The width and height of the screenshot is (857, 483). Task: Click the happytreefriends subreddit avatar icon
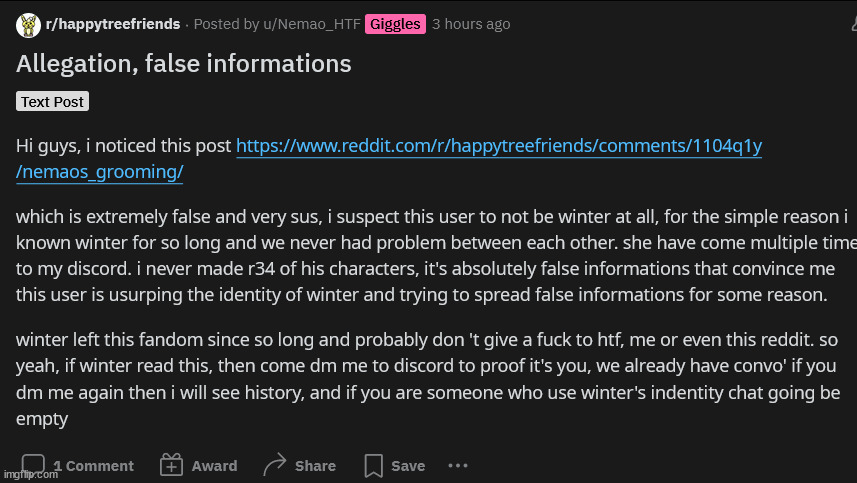(28, 25)
